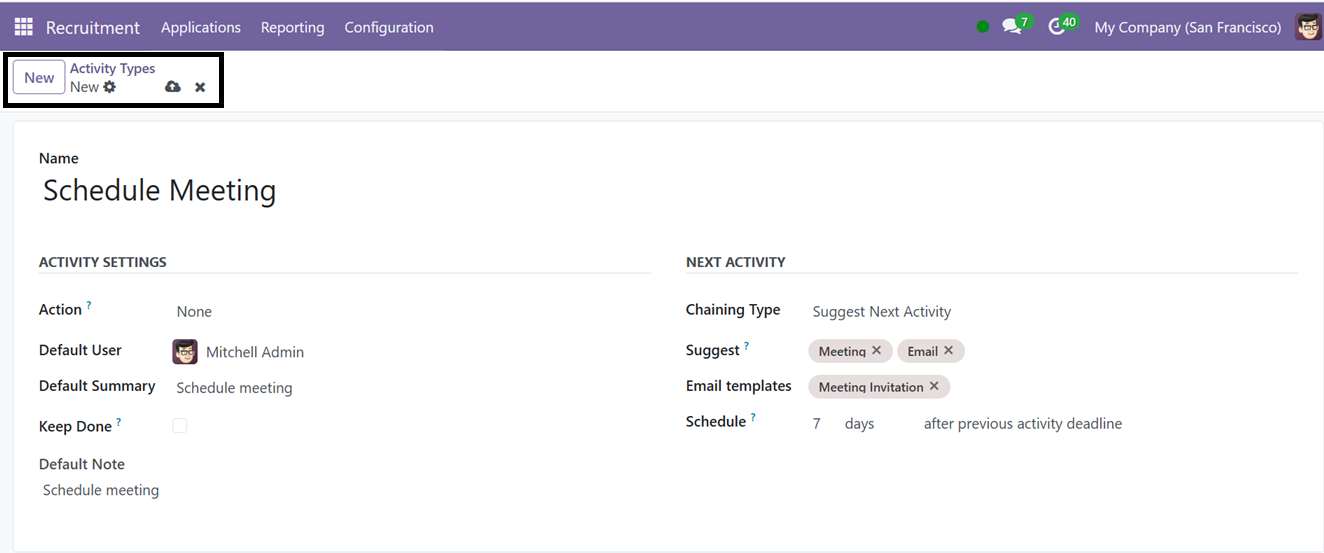Show help tooltip for Keep Done
This screenshot has width=1324, height=553.
pyautogui.click(x=119, y=422)
